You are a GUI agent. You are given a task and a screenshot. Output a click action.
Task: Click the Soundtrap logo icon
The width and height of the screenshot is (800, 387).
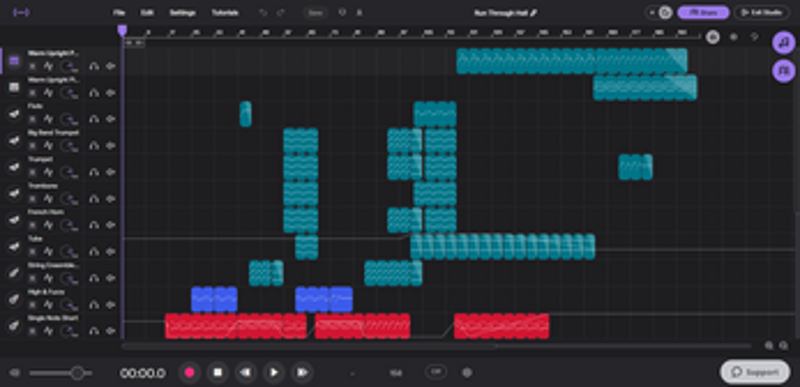(21, 12)
